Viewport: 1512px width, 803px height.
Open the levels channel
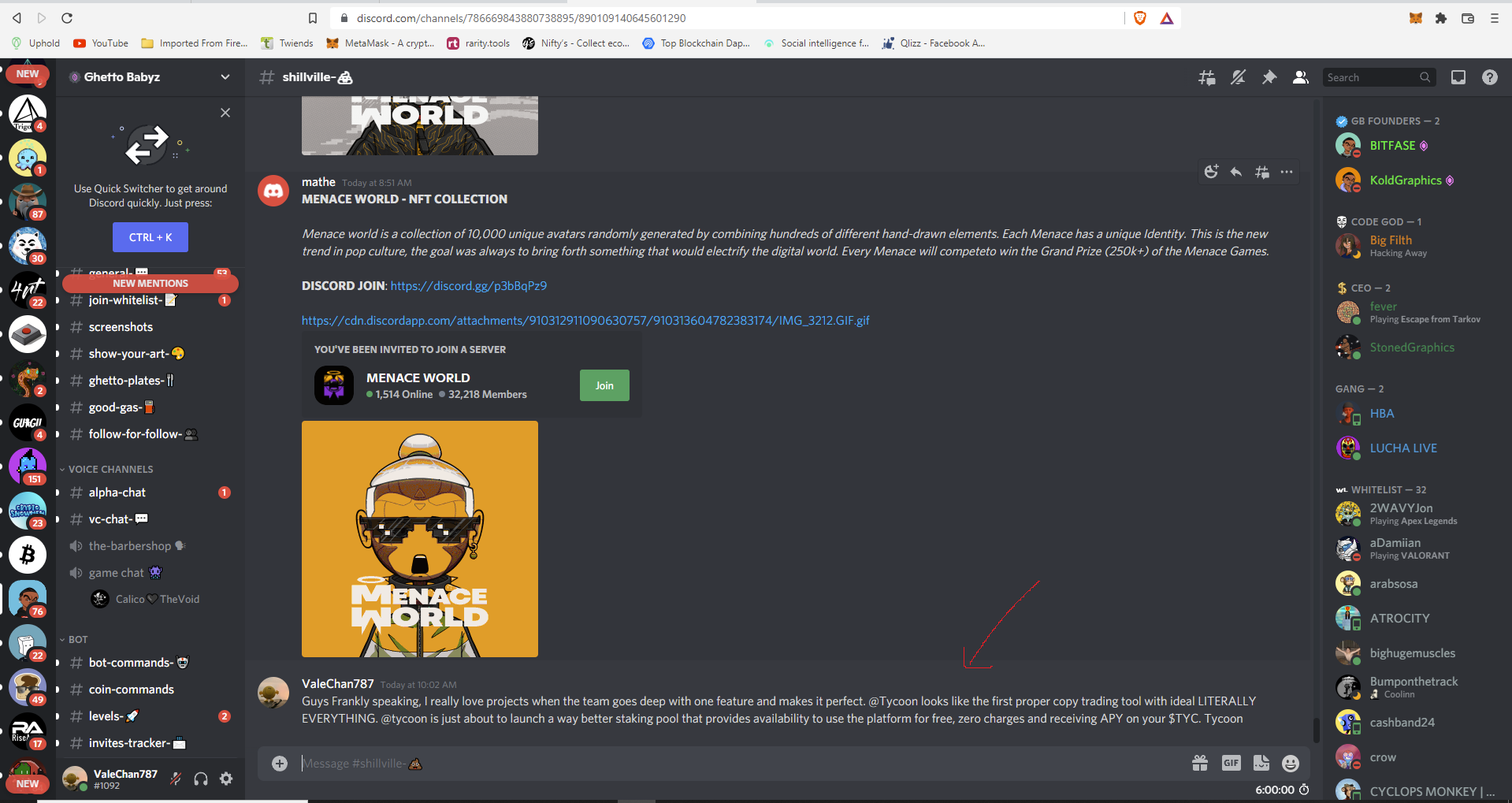pos(150,716)
